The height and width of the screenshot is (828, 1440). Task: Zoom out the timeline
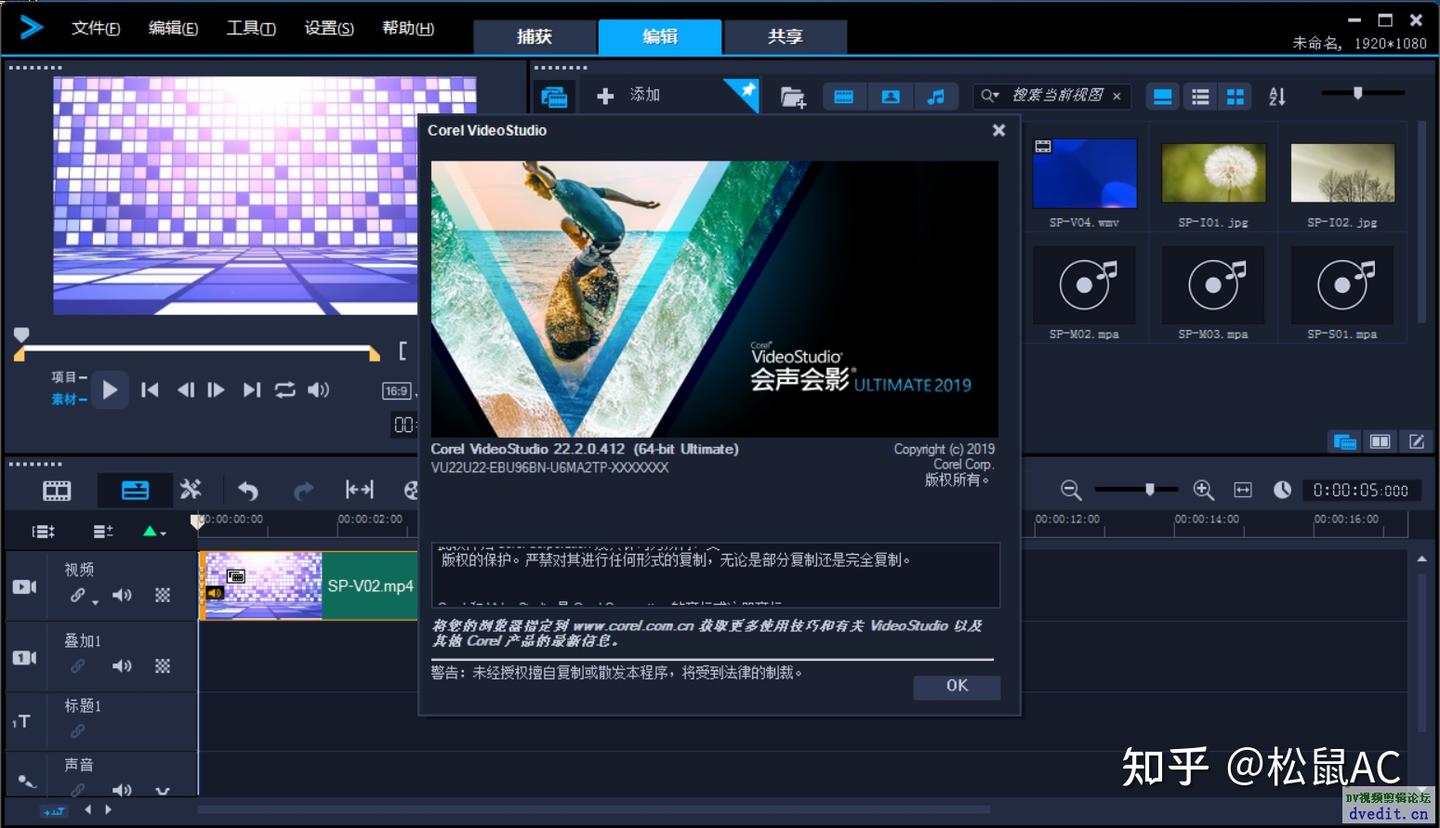tap(1071, 490)
